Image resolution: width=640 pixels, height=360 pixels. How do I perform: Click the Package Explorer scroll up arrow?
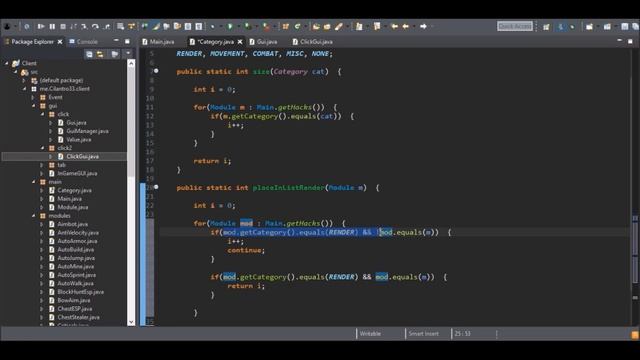(x=131, y=63)
